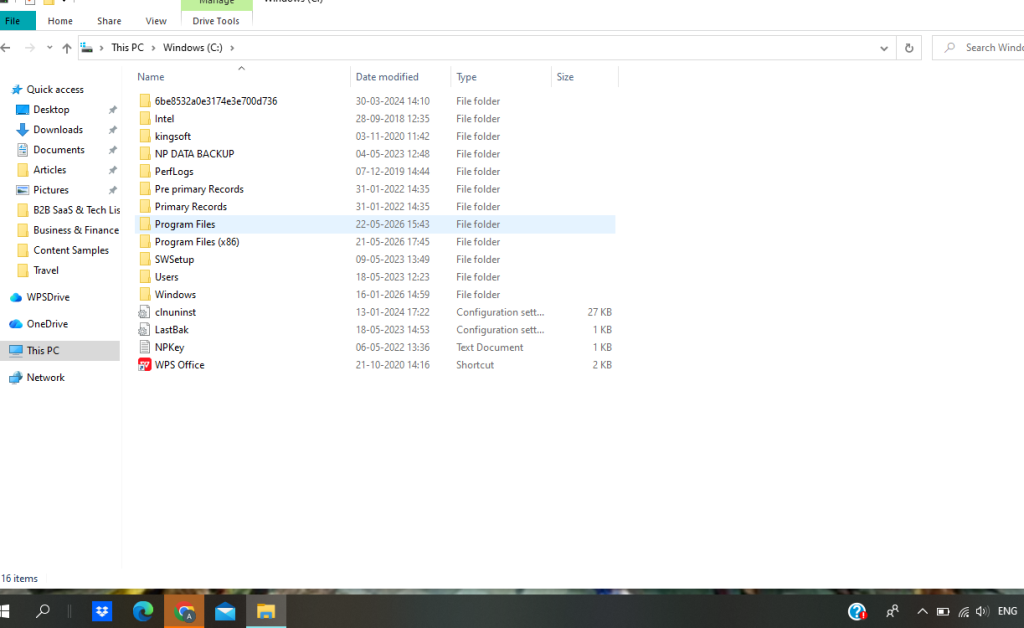
Task: Open the address bar history dropdown
Action: click(884, 48)
